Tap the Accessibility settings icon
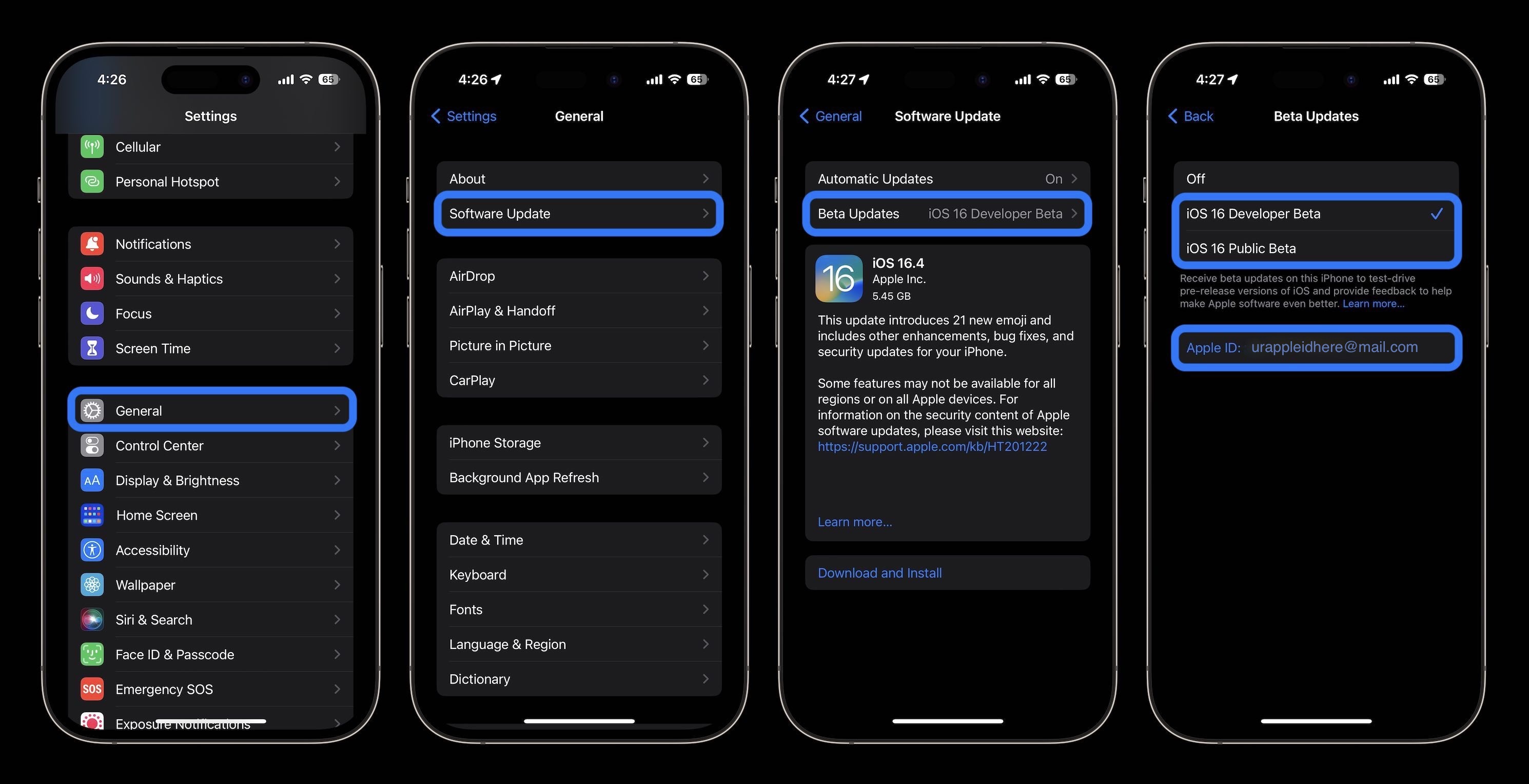Image resolution: width=1529 pixels, height=784 pixels. 91,549
